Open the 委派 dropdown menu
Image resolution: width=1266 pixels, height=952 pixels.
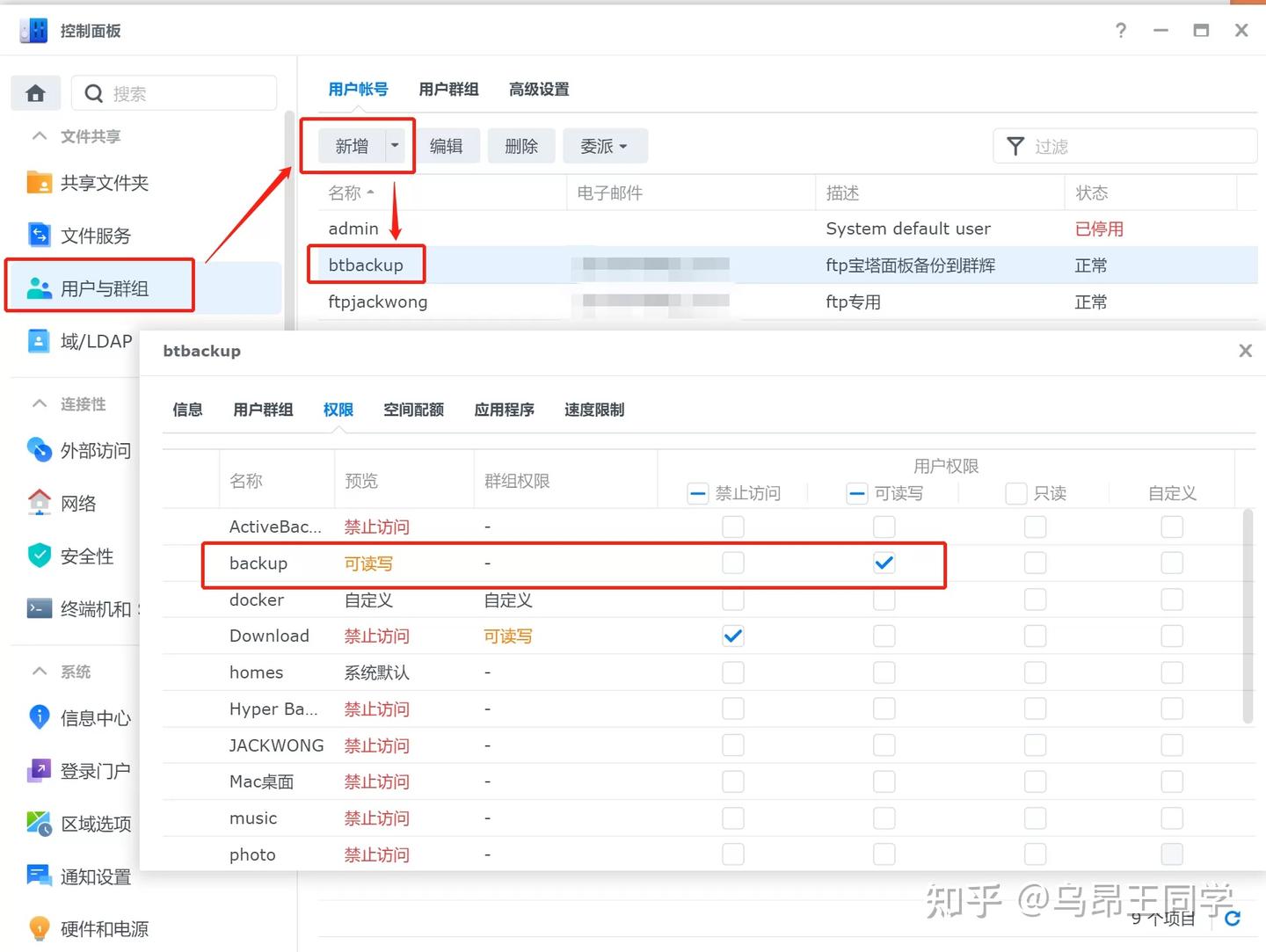(604, 146)
